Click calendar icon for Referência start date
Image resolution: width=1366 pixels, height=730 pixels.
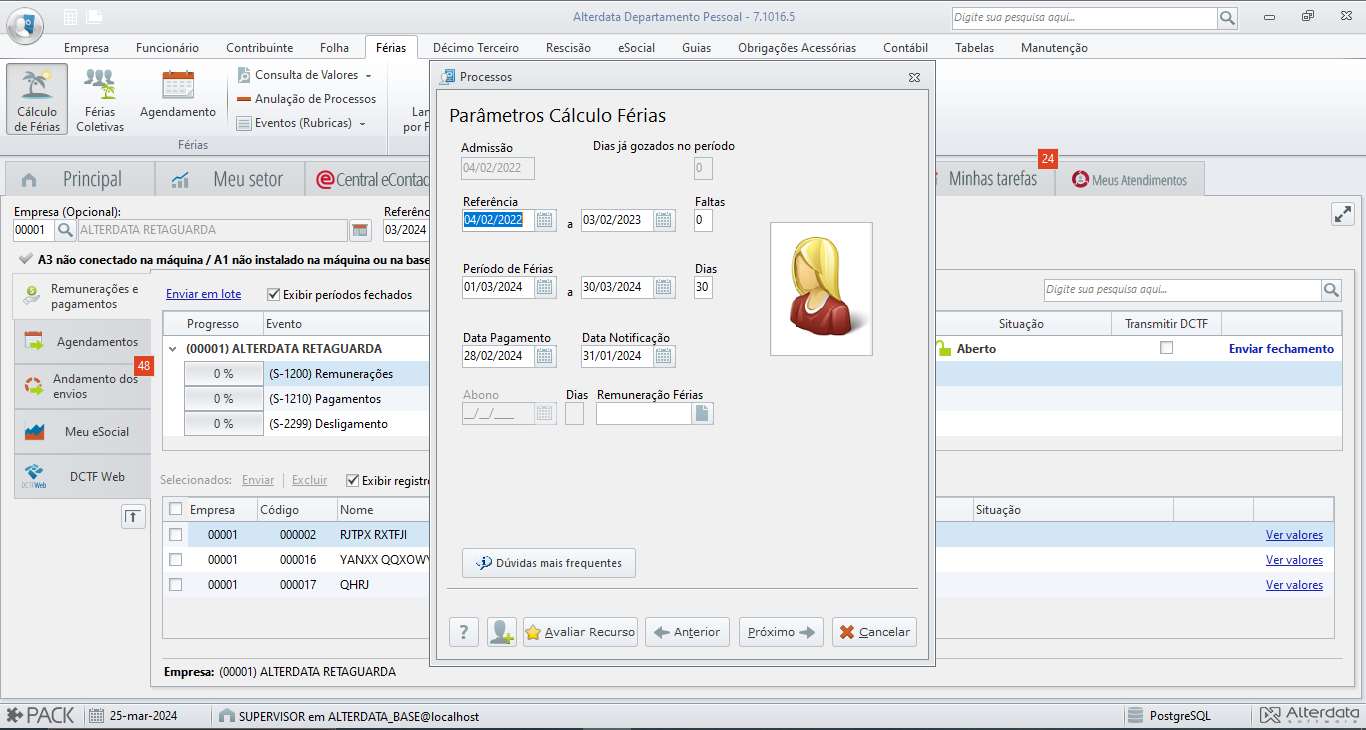pos(545,220)
